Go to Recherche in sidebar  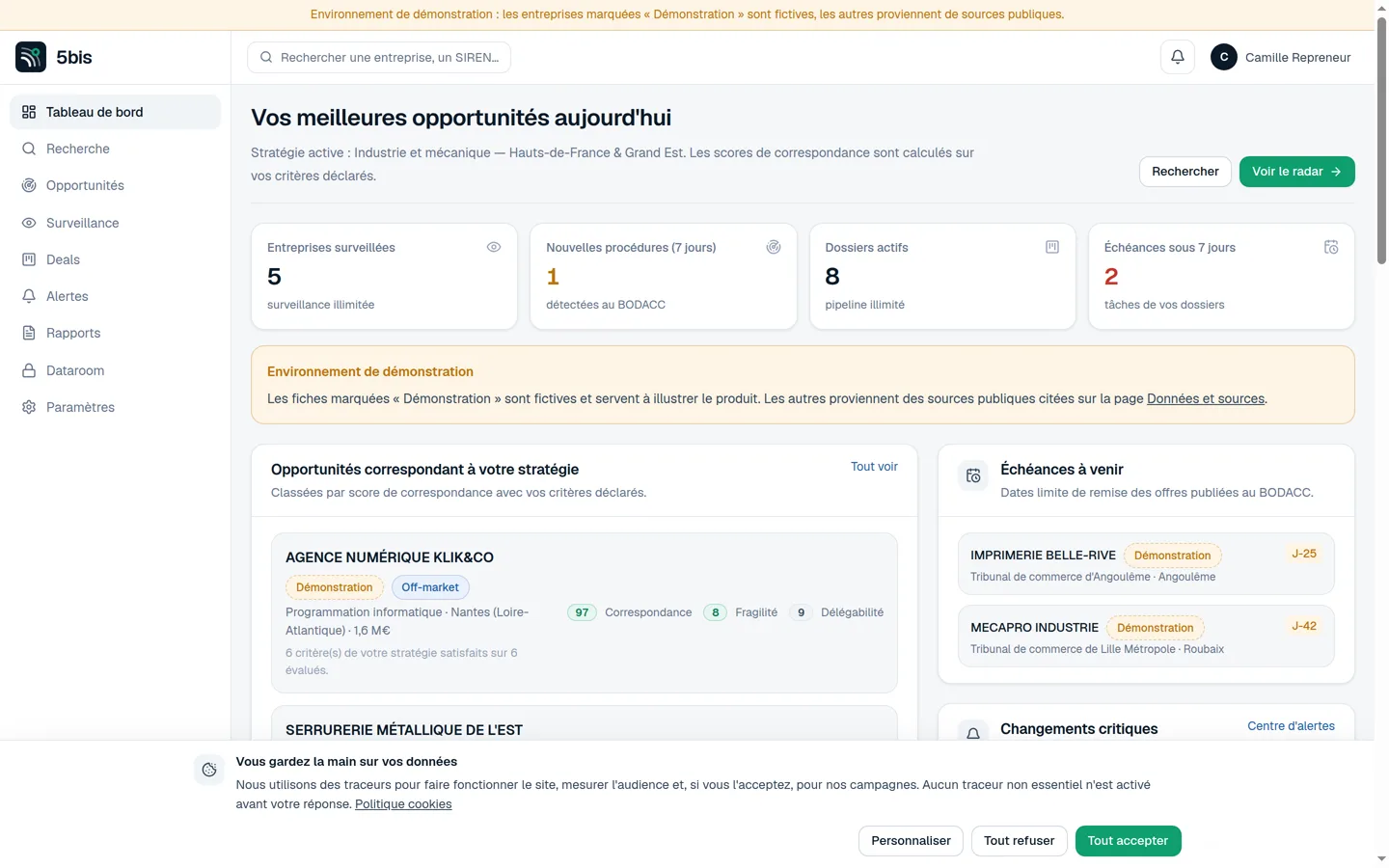(x=115, y=149)
